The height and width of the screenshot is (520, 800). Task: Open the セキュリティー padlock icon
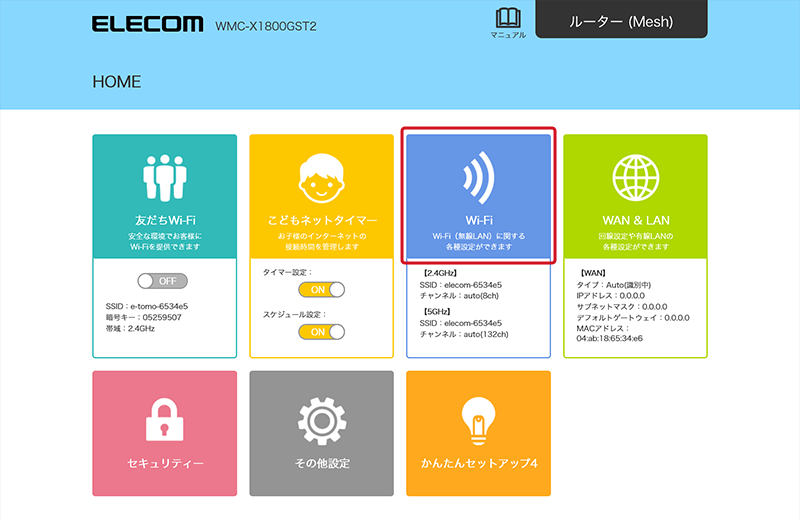(x=164, y=419)
